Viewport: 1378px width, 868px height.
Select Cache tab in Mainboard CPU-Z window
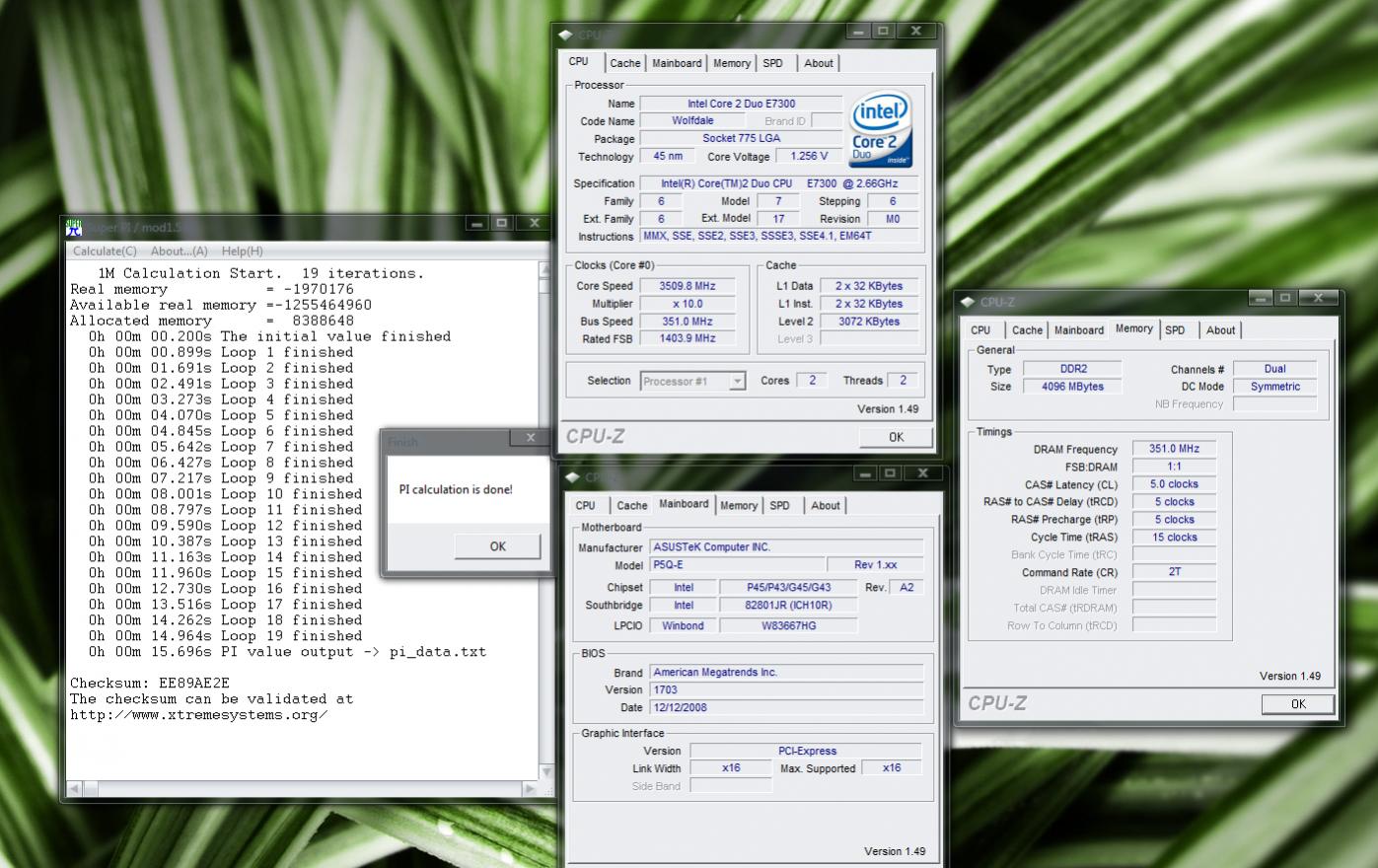pyautogui.click(x=631, y=505)
